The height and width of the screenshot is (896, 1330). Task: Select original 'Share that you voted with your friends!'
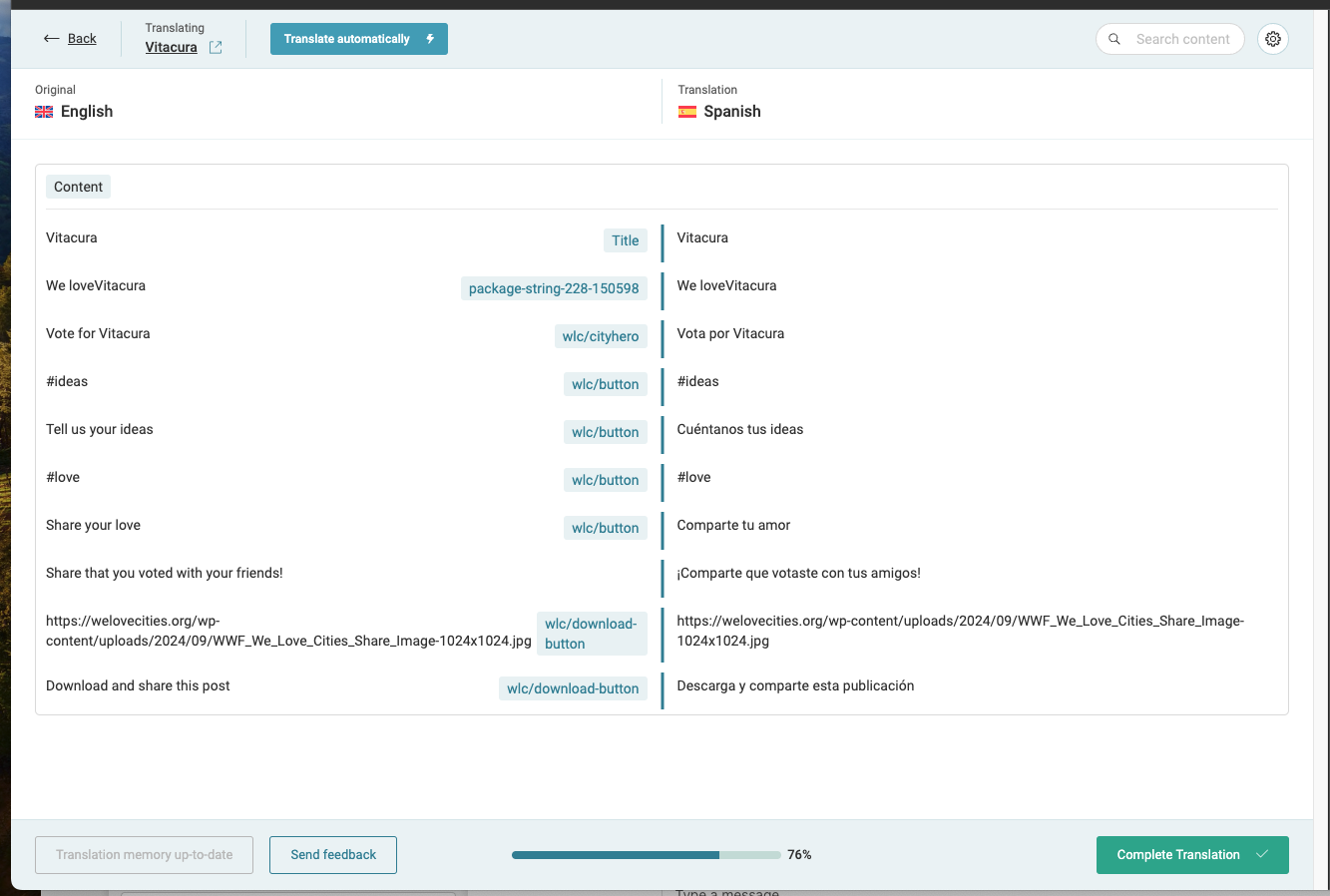point(165,573)
